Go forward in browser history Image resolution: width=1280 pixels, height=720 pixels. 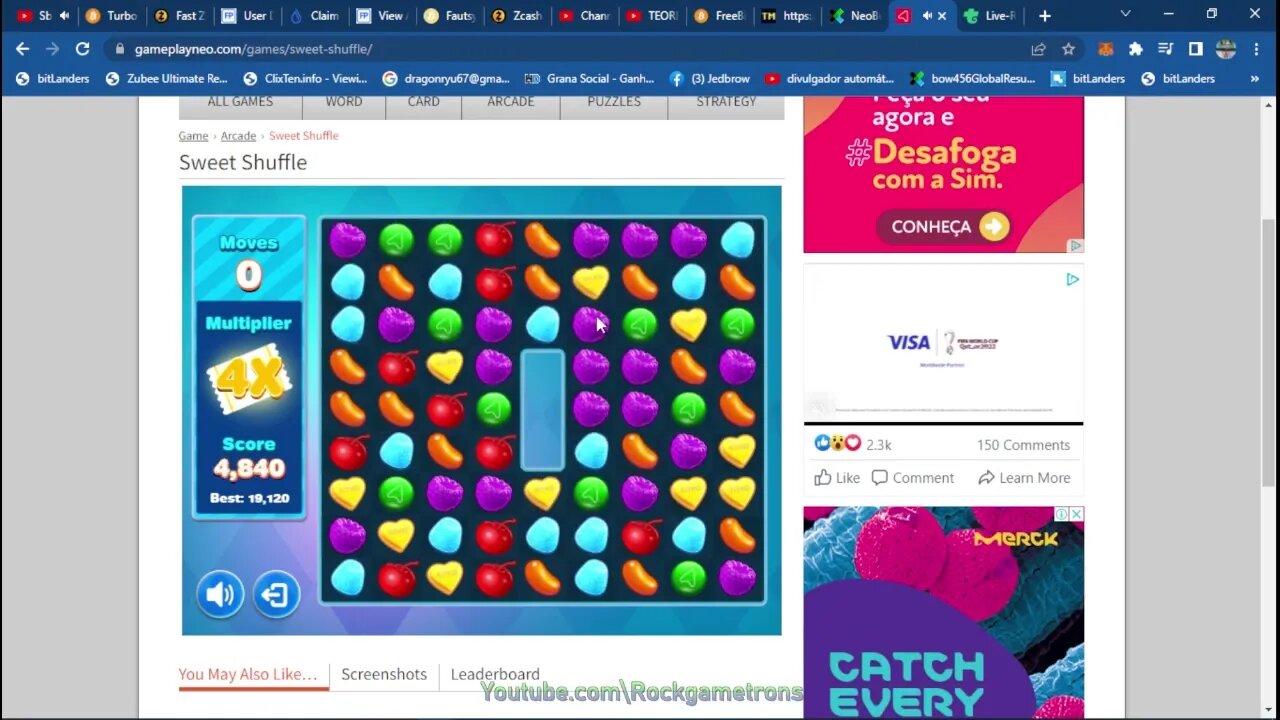point(53,49)
